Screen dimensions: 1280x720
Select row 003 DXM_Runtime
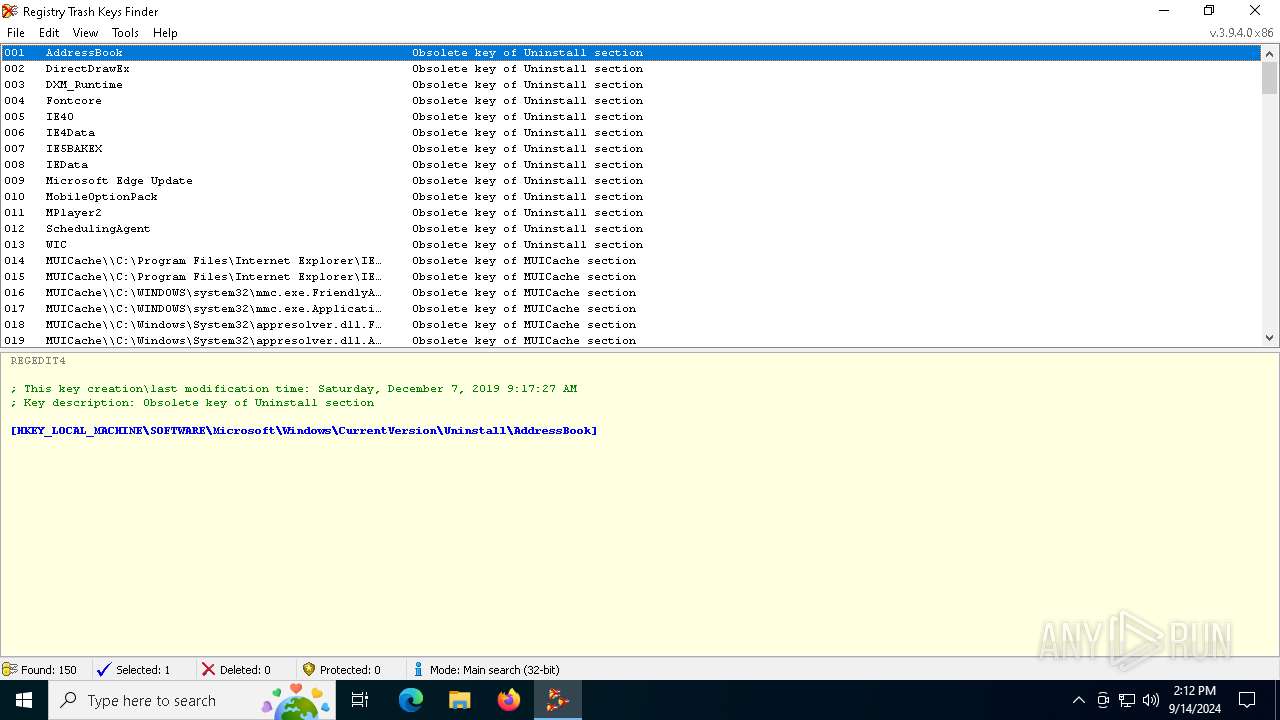click(631, 85)
